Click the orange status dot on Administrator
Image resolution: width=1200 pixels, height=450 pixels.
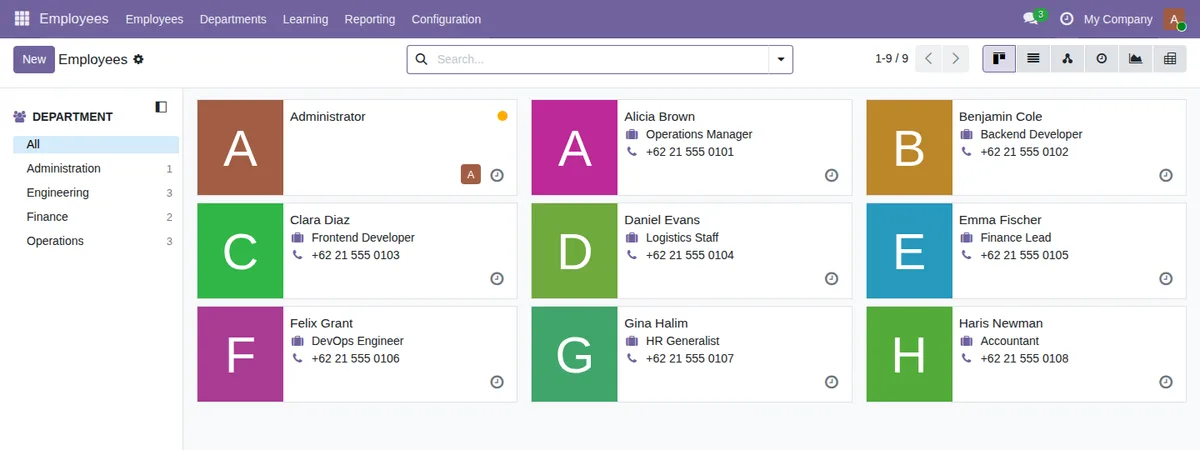tap(502, 116)
